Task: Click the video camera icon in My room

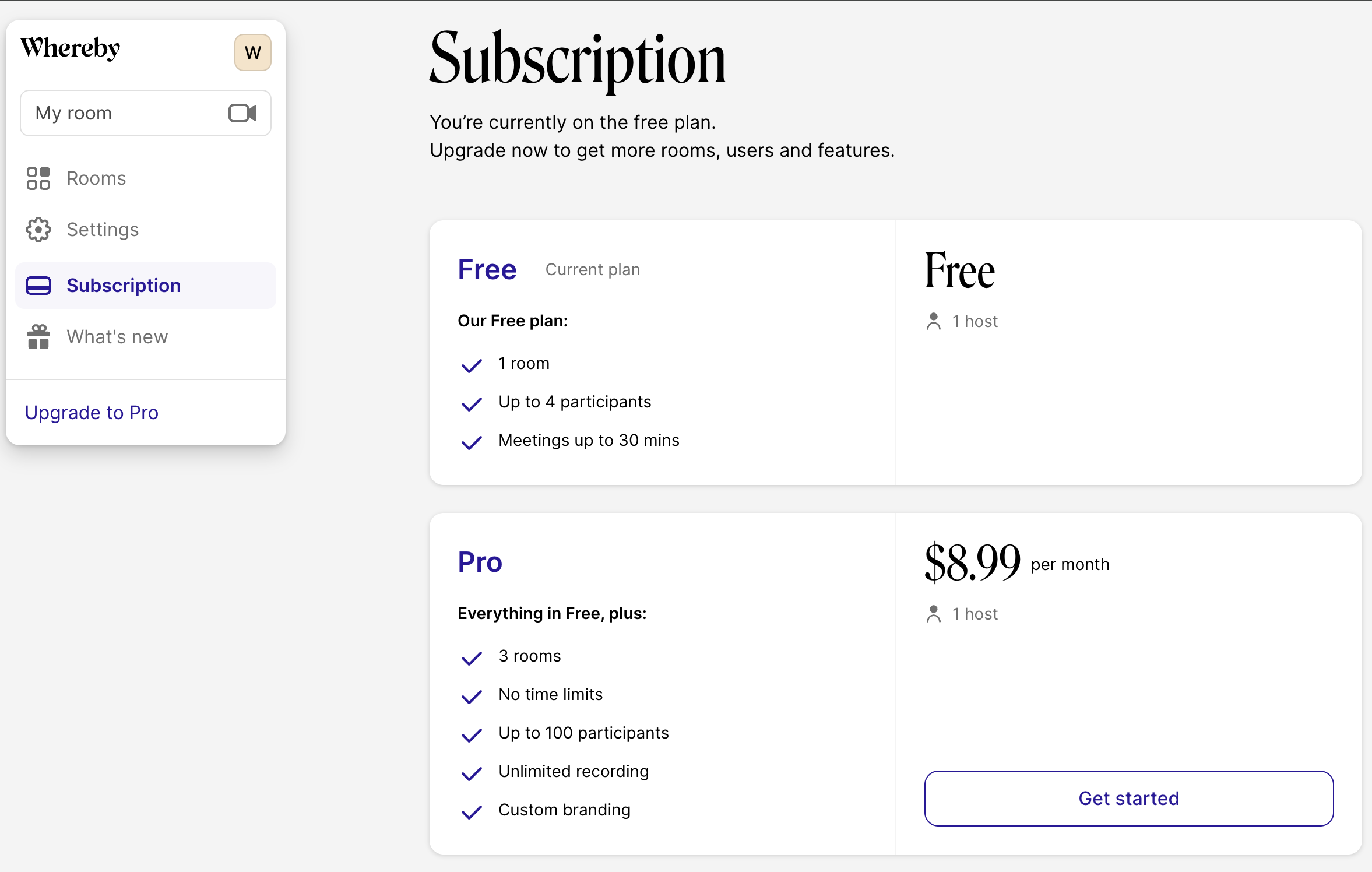Action: [x=242, y=113]
